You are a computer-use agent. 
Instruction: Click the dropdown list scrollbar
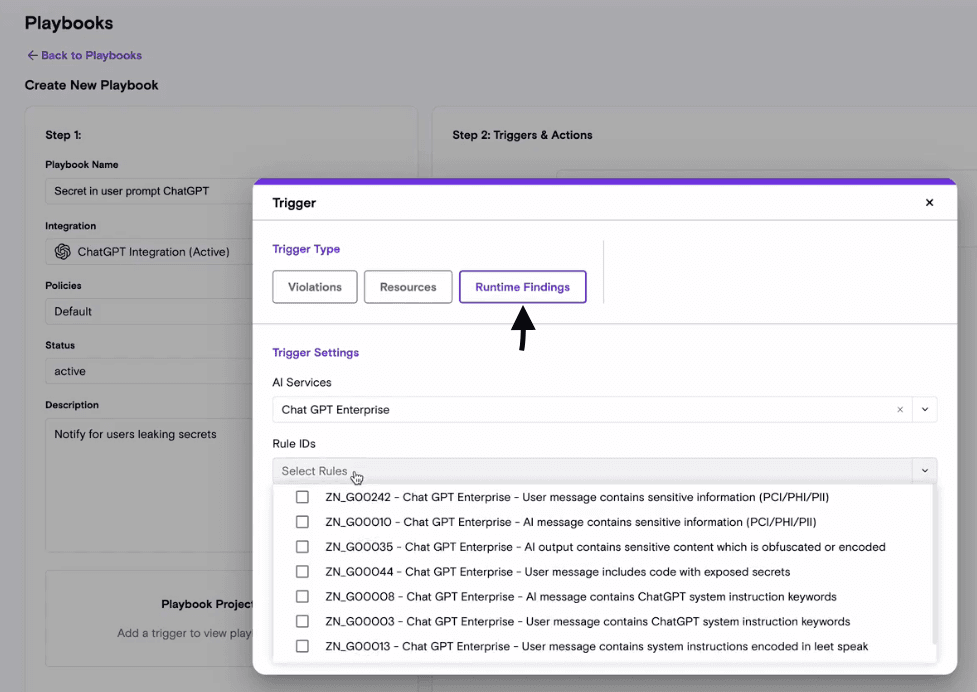tap(934, 564)
